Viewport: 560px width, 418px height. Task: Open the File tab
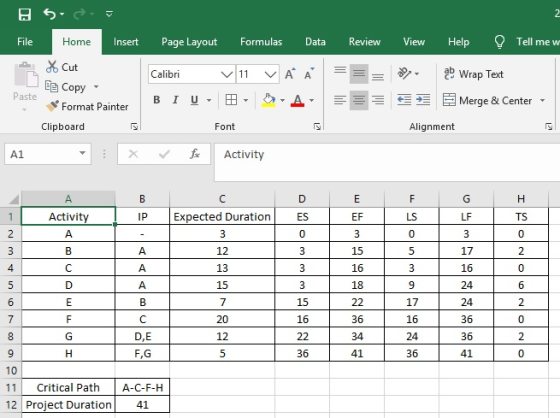[25, 42]
